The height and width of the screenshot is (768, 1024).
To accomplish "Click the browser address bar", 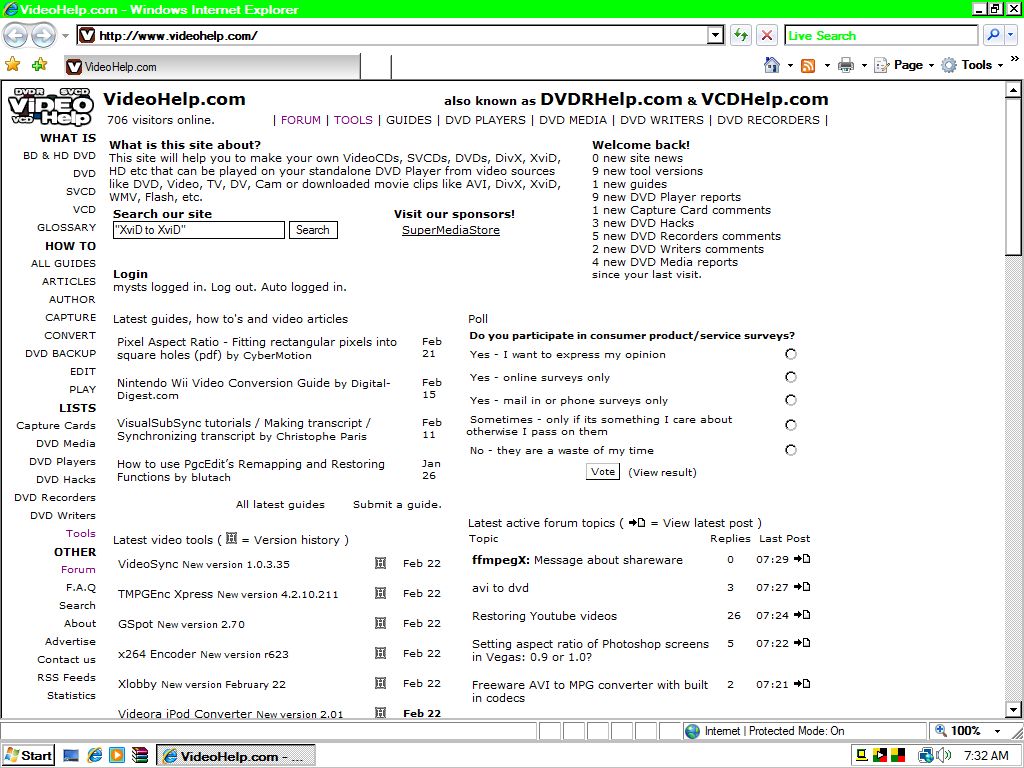I will [392, 35].
